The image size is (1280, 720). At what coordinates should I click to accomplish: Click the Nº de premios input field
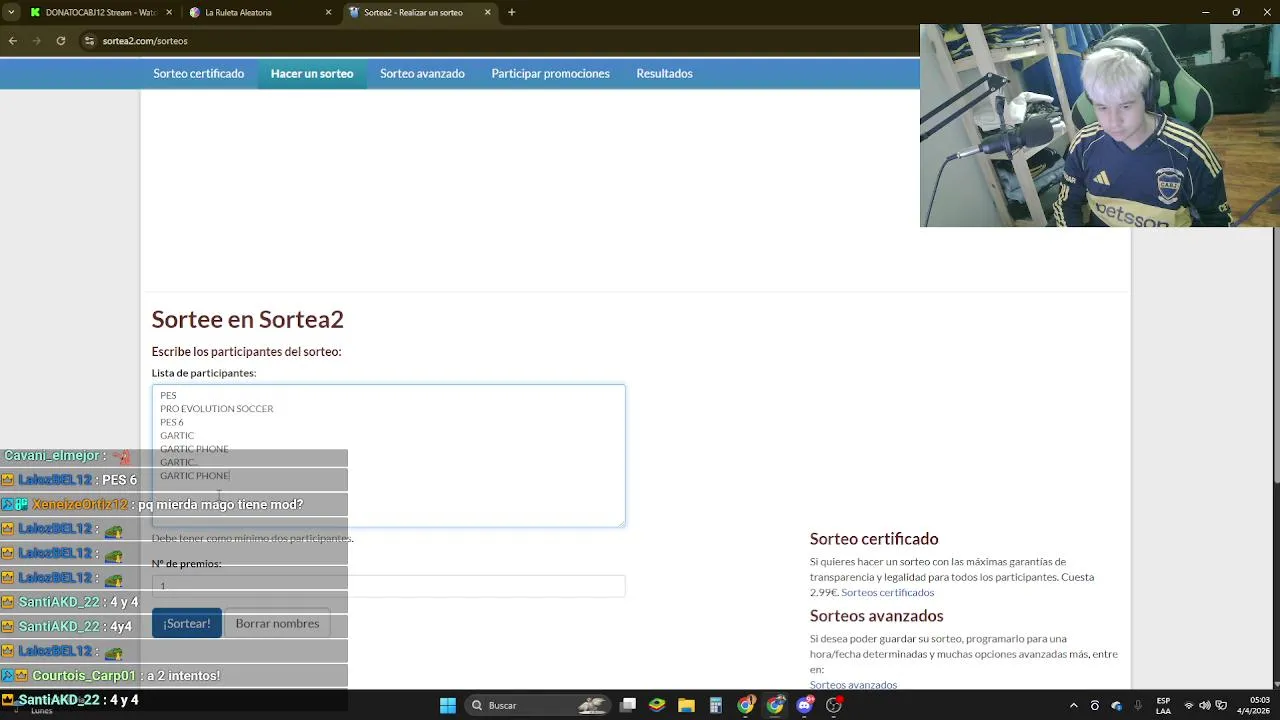coord(388,586)
